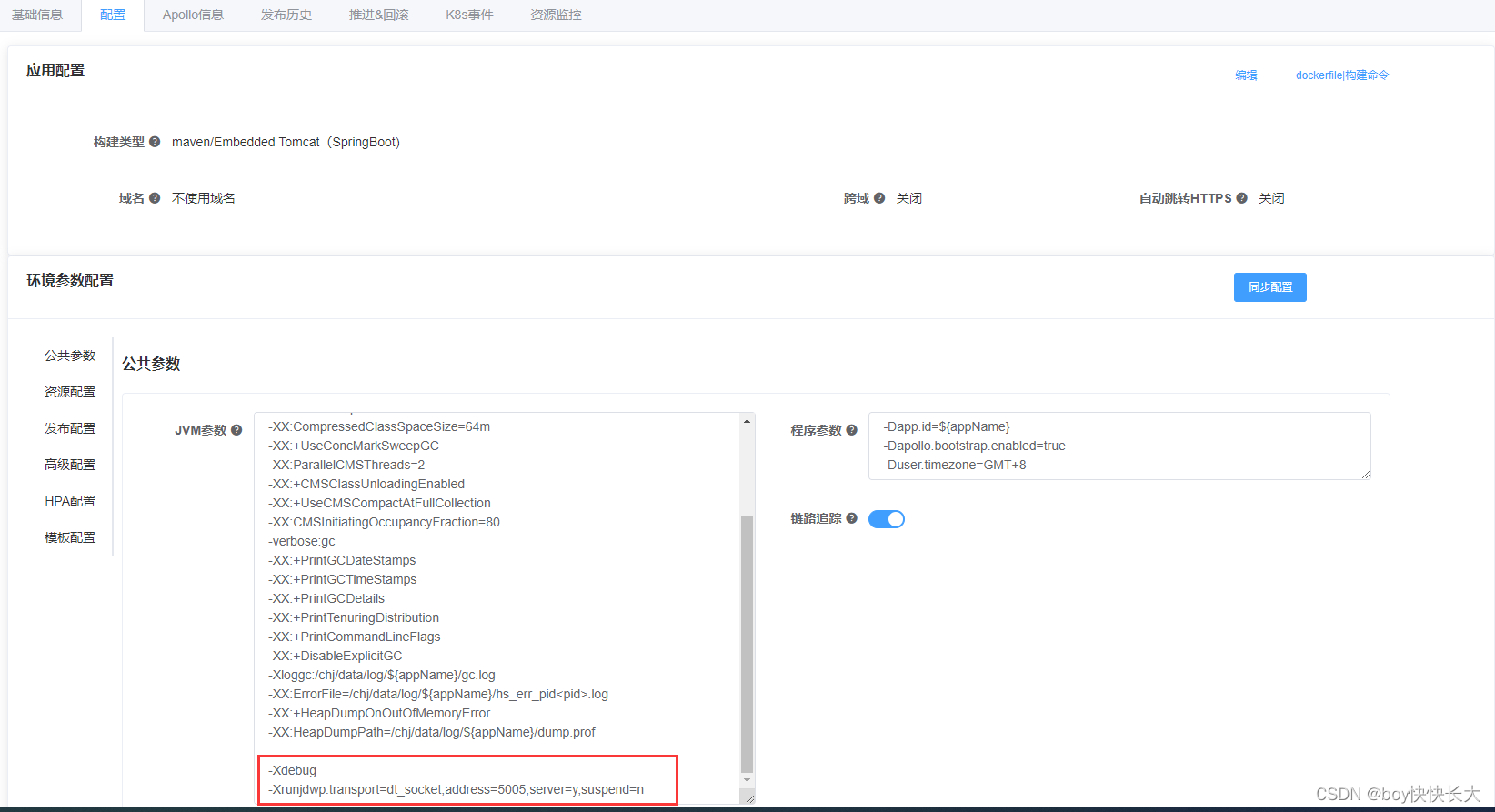This screenshot has width=1495, height=812.
Task: Click the -XX:+HeapDumpOnOutOfMemoryError line
Action: [x=379, y=713]
